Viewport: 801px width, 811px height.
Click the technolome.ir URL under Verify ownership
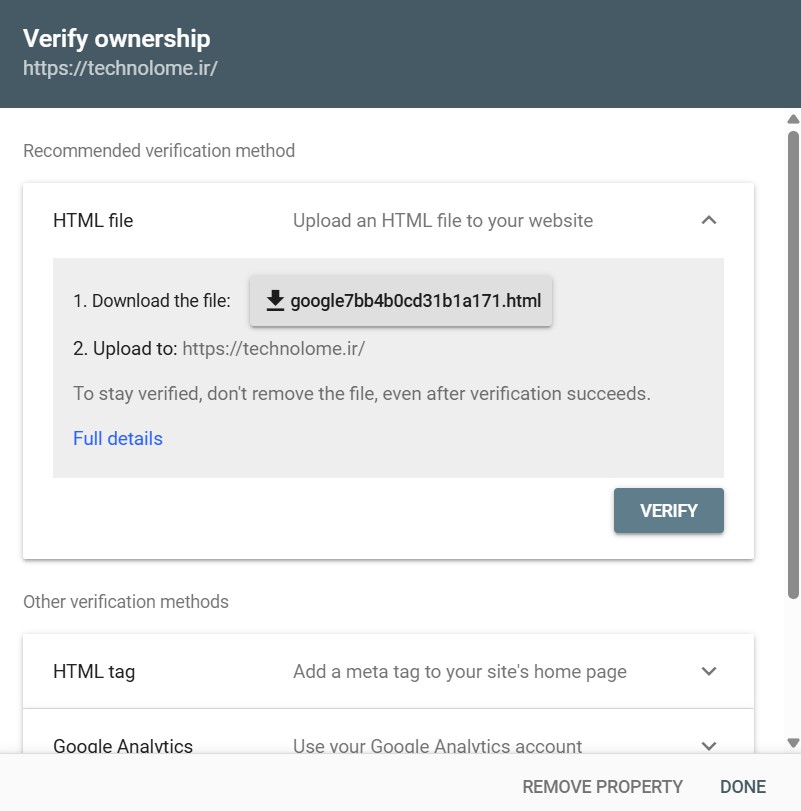pos(120,69)
